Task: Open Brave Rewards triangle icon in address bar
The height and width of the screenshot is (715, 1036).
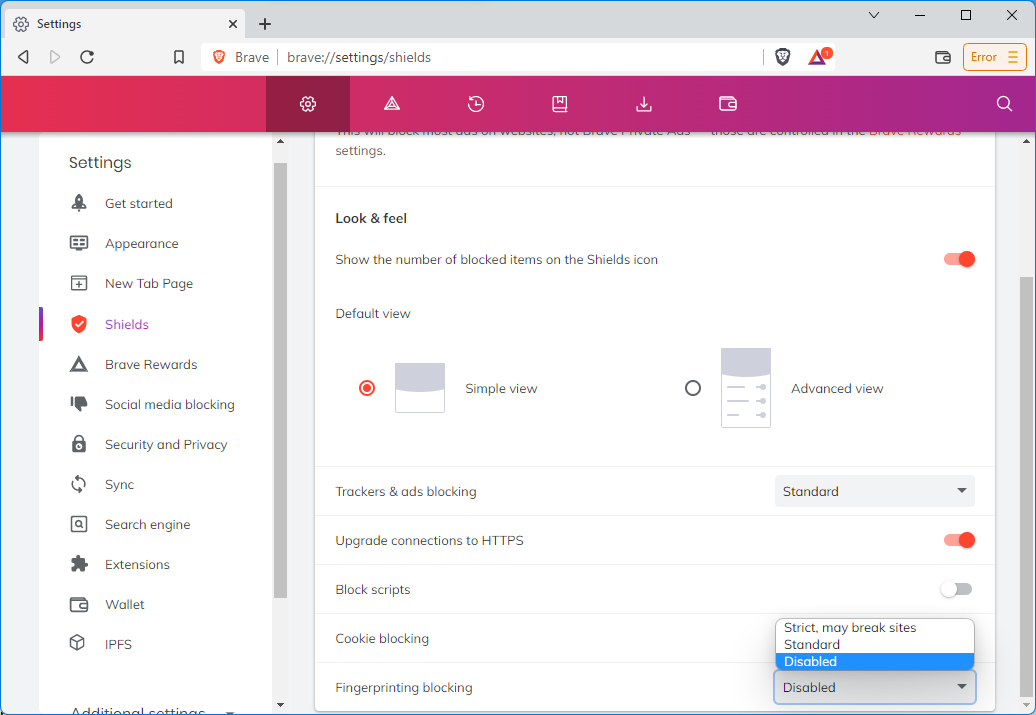Action: (818, 57)
